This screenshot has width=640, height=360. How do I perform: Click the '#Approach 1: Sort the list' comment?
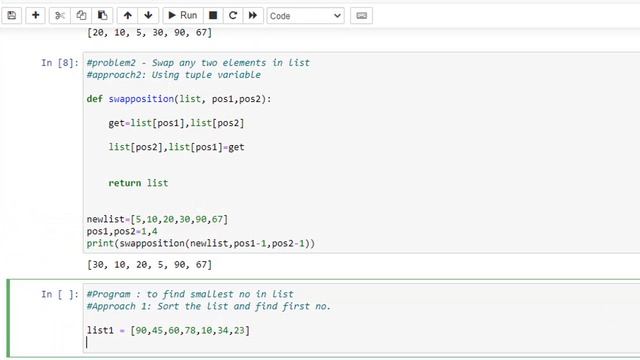208,306
